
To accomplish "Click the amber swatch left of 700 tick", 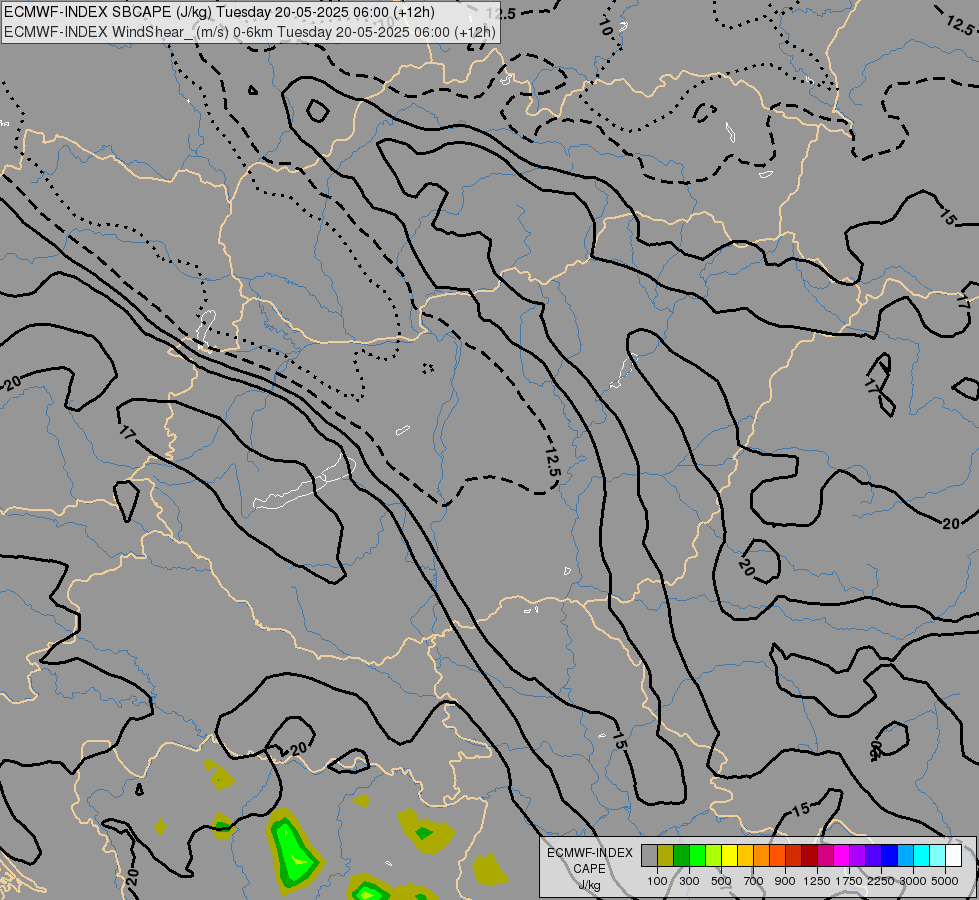I will click(745, 856).
